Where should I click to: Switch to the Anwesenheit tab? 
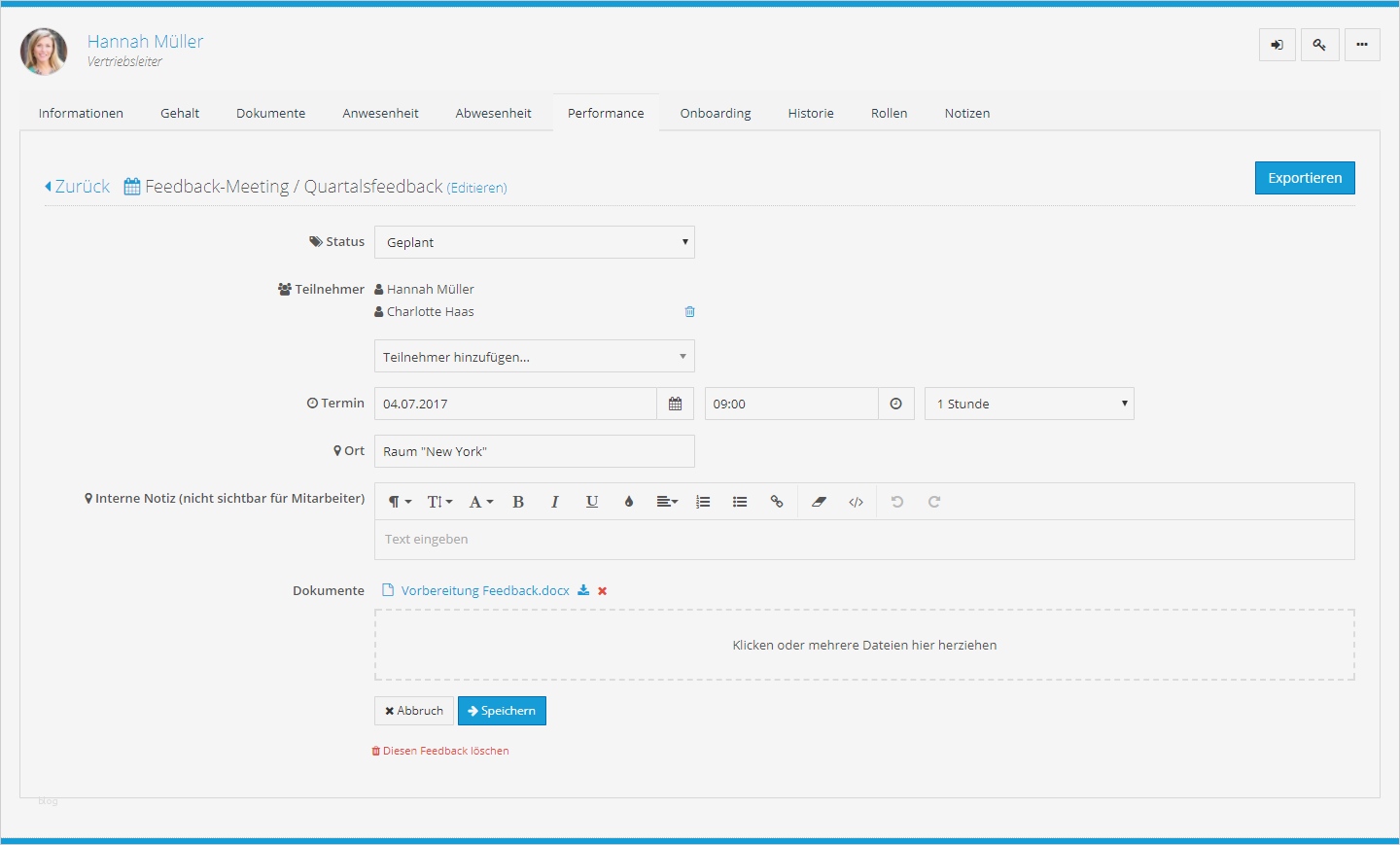pyautogui.click(x=380, y=113)
